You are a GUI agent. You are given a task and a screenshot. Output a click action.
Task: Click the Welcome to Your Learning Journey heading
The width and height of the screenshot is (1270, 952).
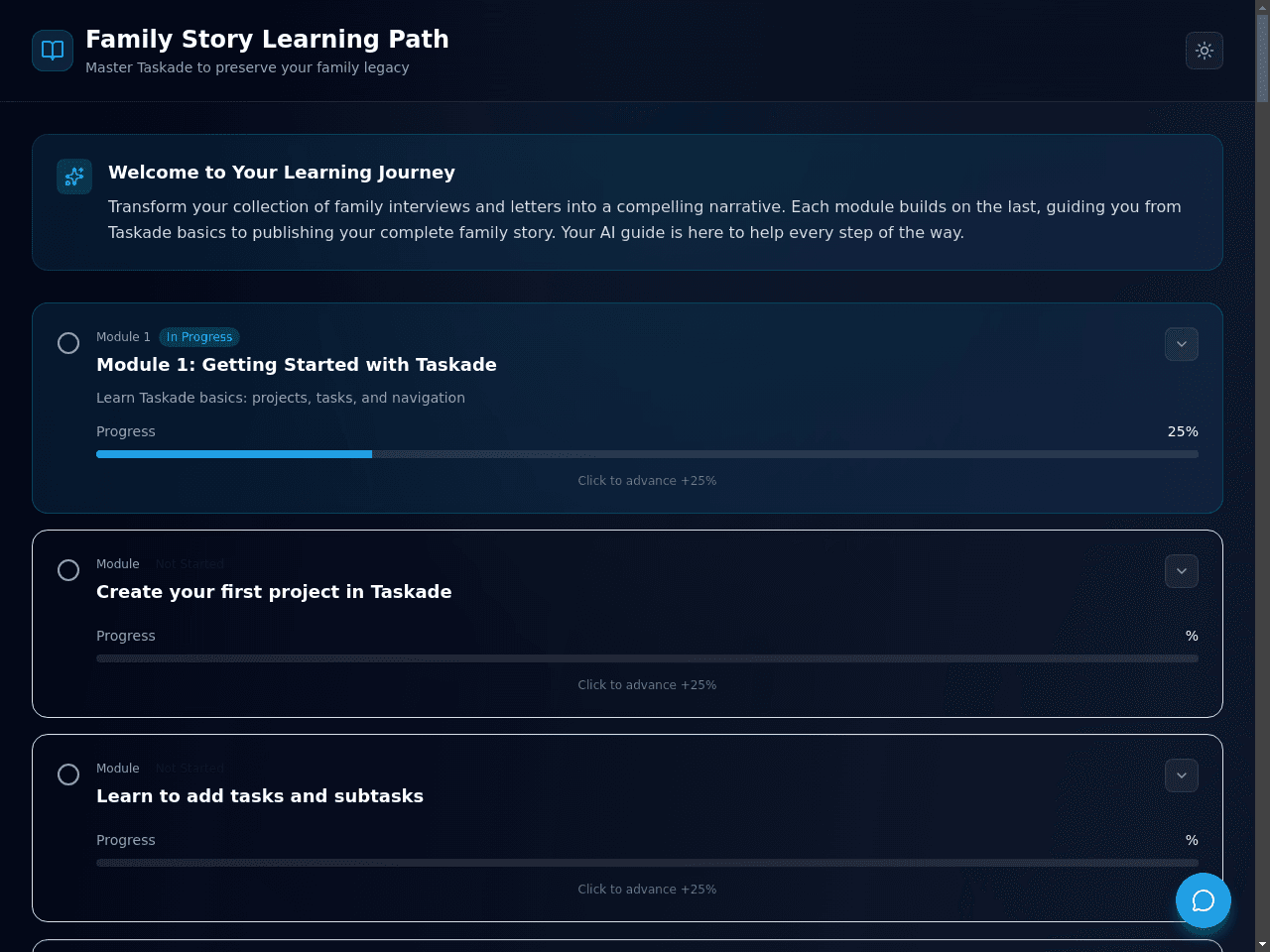[x=282, y=173]
